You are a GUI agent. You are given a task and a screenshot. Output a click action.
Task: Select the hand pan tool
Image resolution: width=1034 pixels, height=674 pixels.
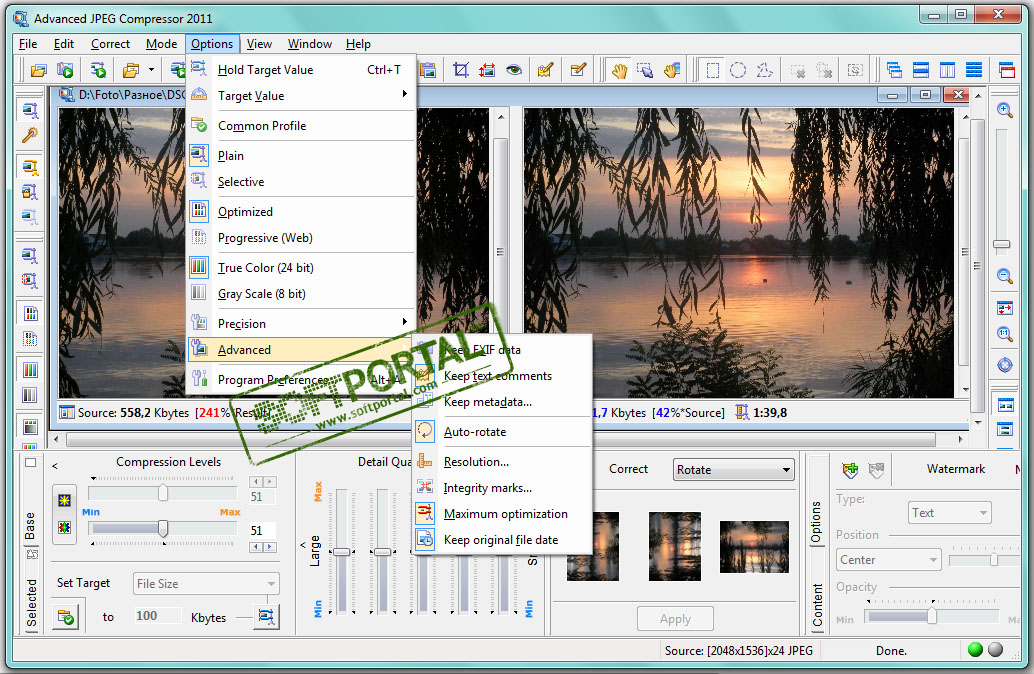coord(619,70)
